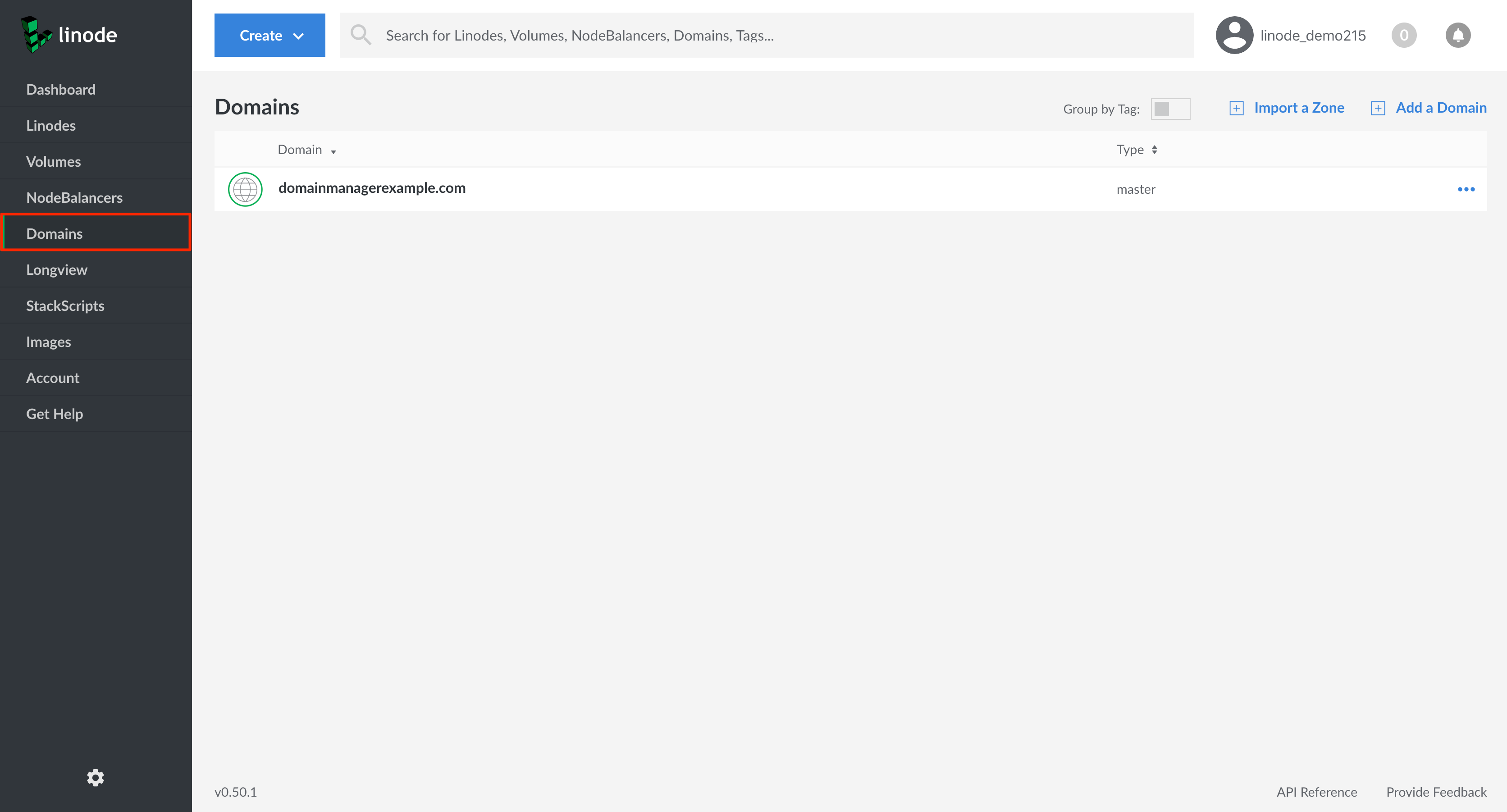Click the zero notifications counter badge
This screenshot has width=1507, height=812.
(1403, 35)
